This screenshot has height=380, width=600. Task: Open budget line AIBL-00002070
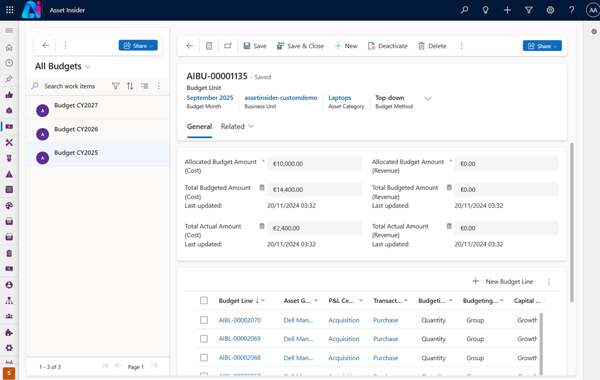[240, 320]
